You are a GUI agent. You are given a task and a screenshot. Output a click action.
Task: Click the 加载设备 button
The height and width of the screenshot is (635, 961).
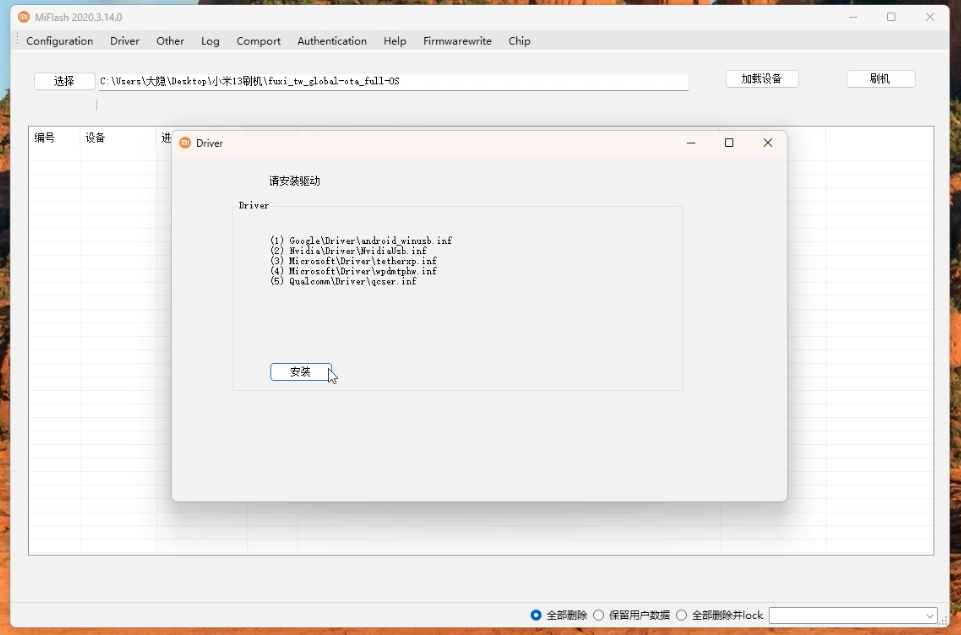tap(762, 79)
